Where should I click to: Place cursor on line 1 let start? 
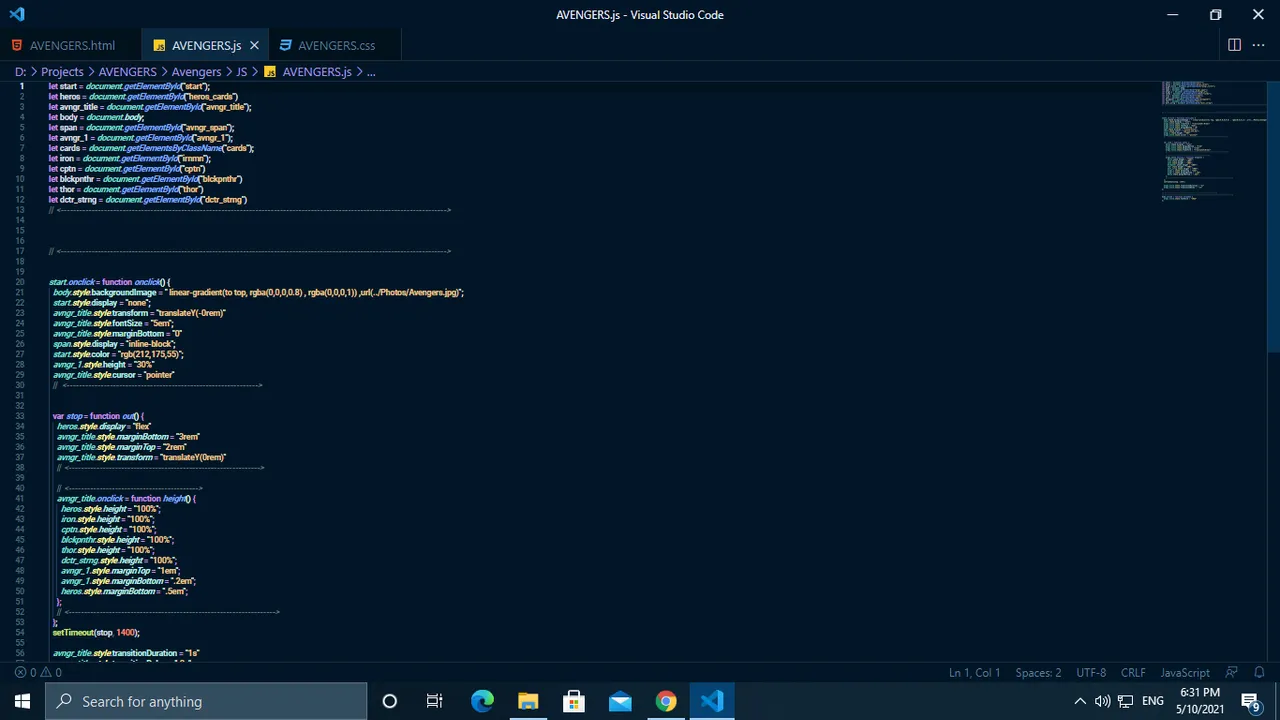[129, 86]
